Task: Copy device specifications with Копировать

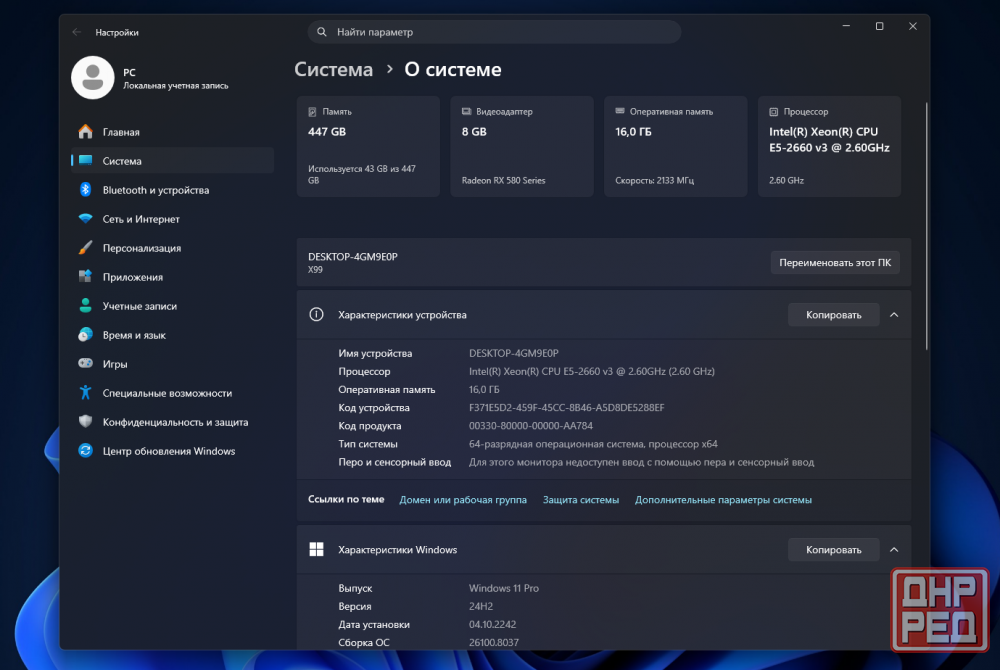Action: (834, 315)
